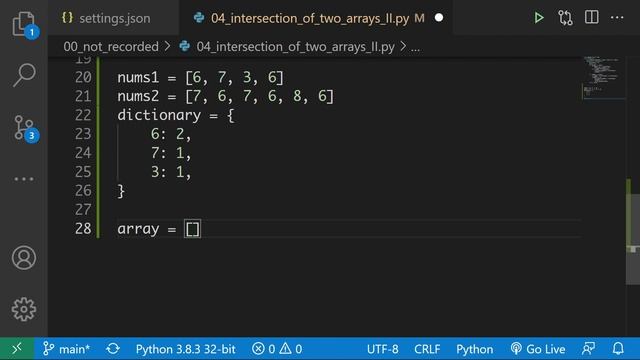Open the Accounts menu icon
This screenshot has height=360, width=640.
(24, 258)
